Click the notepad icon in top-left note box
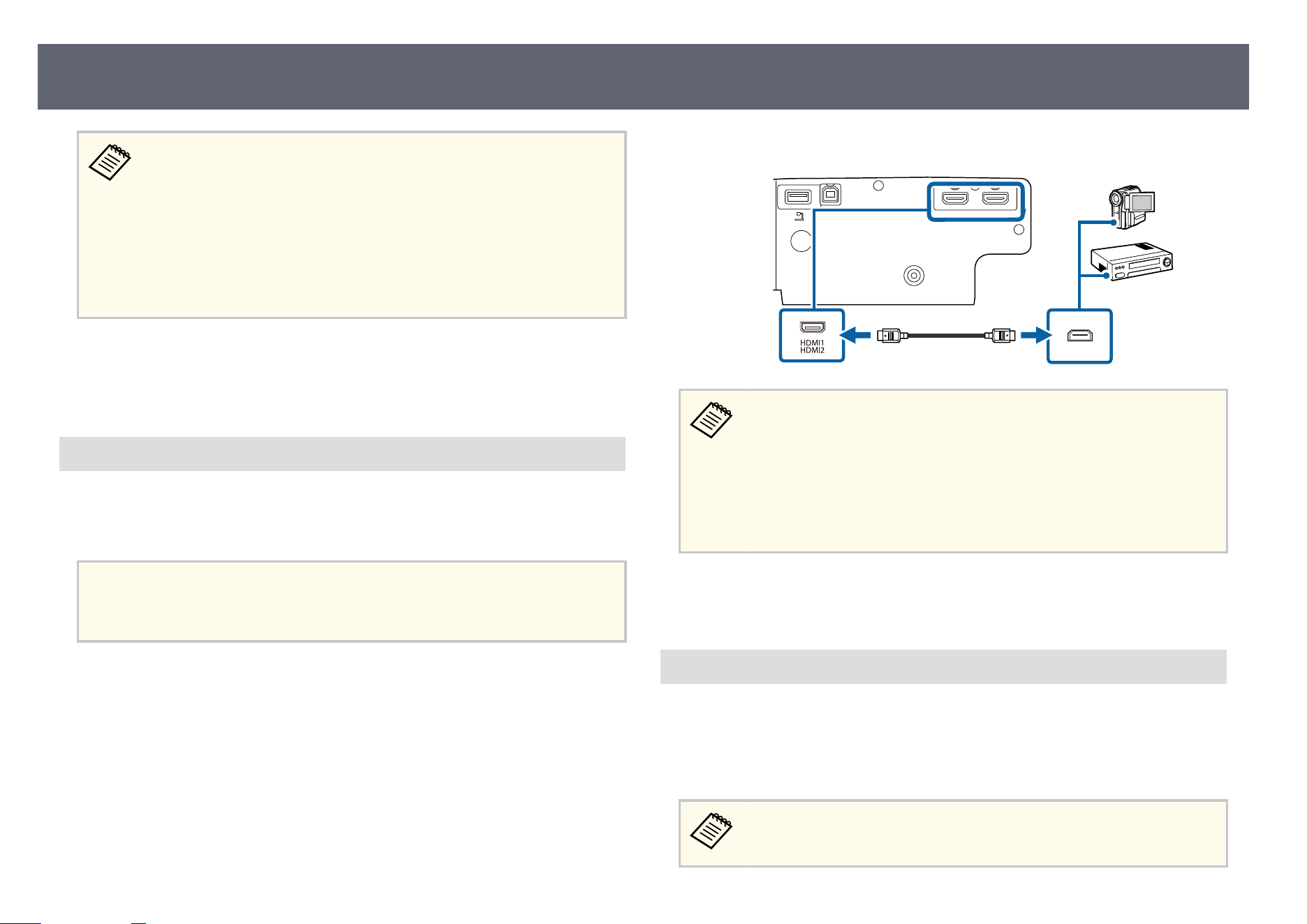The image size is (1307, 924). [x=110, y=163]
